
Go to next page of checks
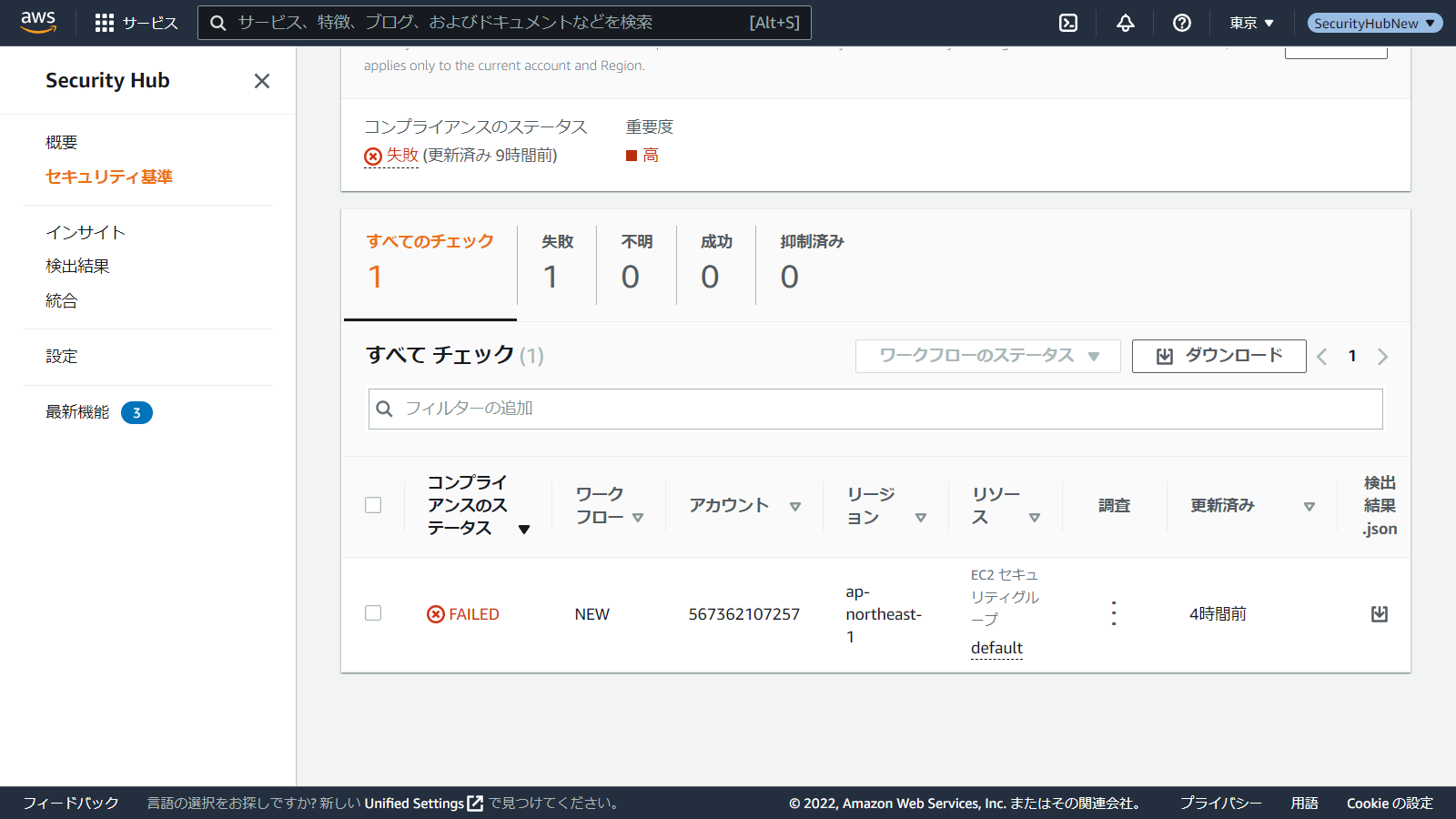coord(1382,357)
